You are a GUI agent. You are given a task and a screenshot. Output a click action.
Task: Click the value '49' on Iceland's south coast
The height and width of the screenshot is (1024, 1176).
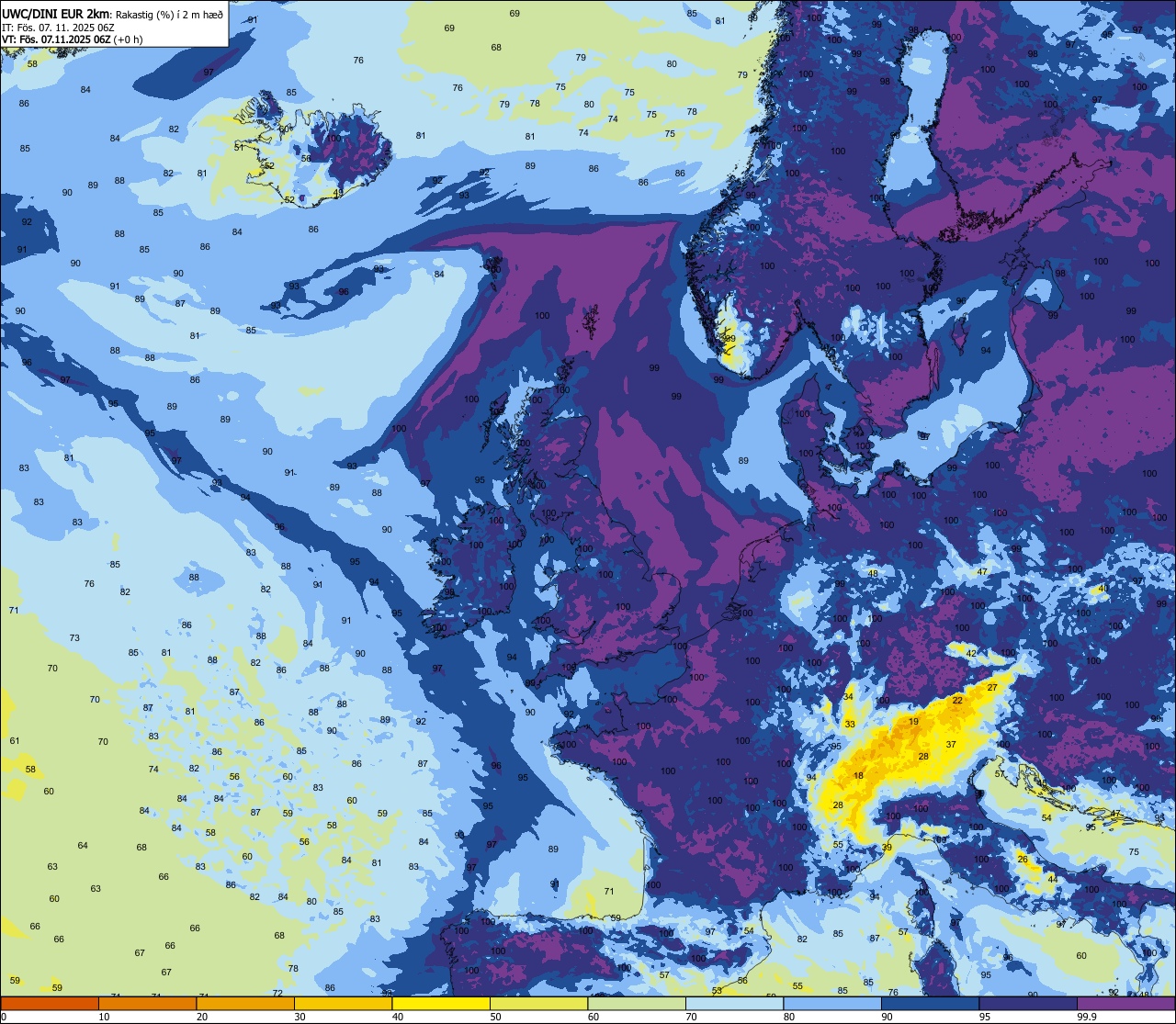(x=338, y=193)
